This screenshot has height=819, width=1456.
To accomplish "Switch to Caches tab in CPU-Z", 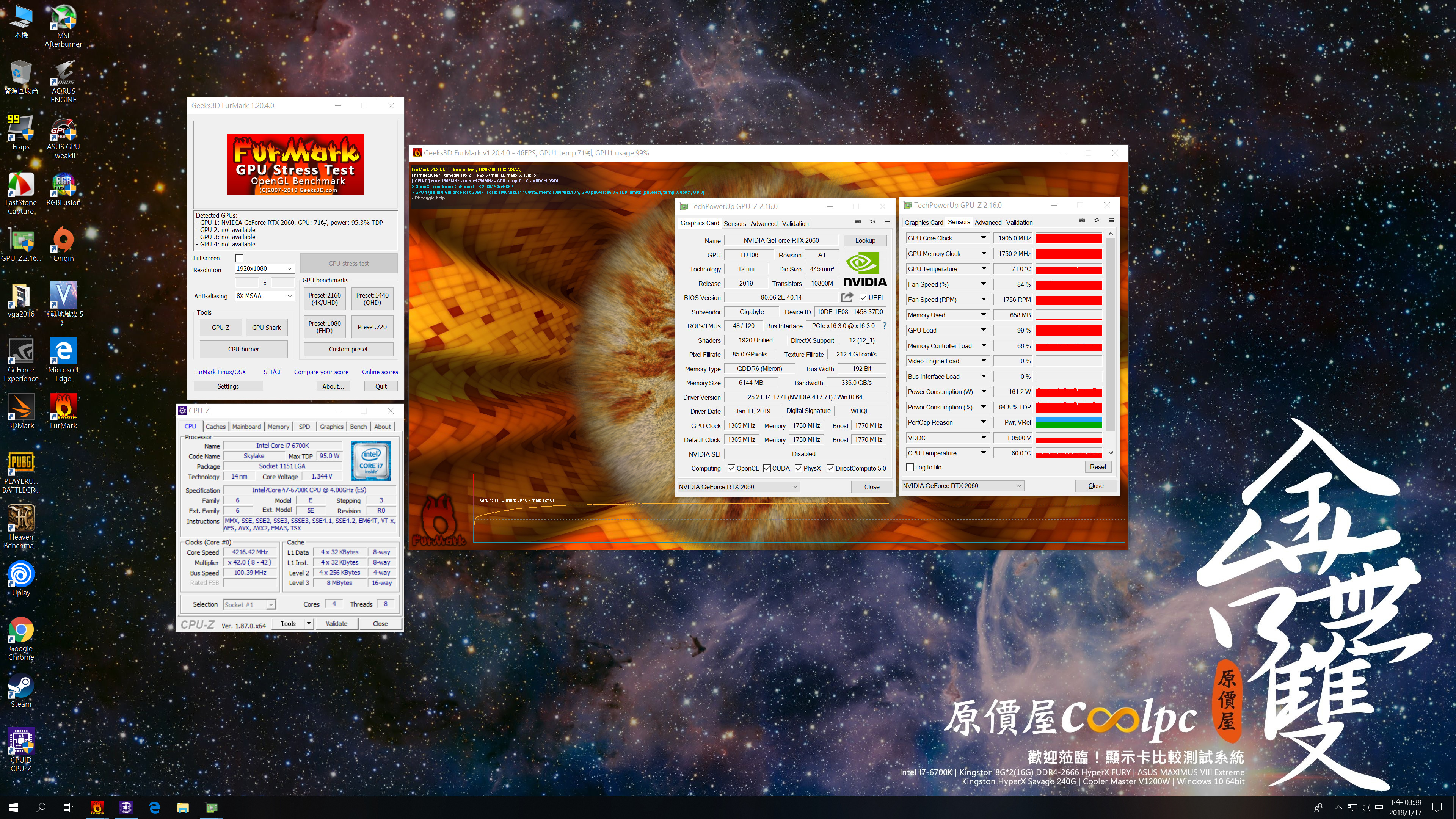I will click(x=215, y=427).
